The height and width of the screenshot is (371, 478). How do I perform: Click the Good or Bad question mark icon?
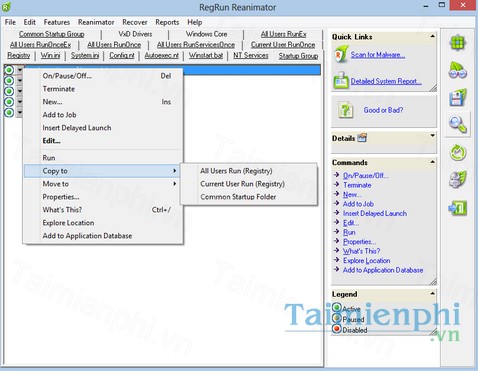[x=346, y=110]
